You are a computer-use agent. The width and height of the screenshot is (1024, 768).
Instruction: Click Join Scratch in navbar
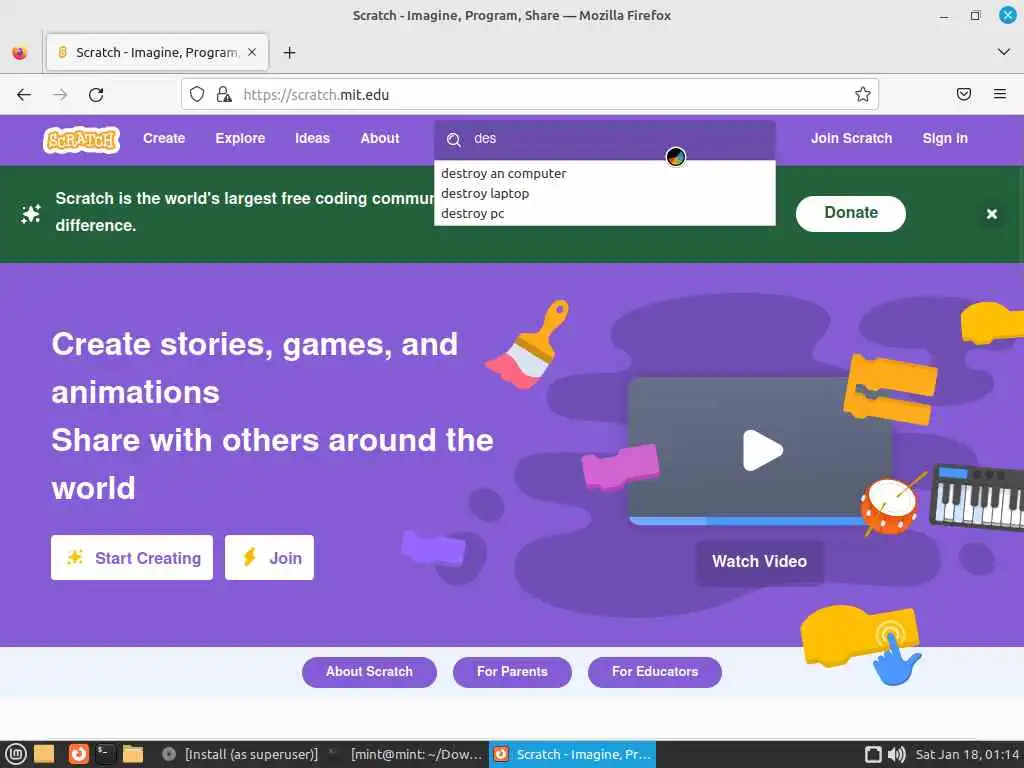[x=851, y=138]
